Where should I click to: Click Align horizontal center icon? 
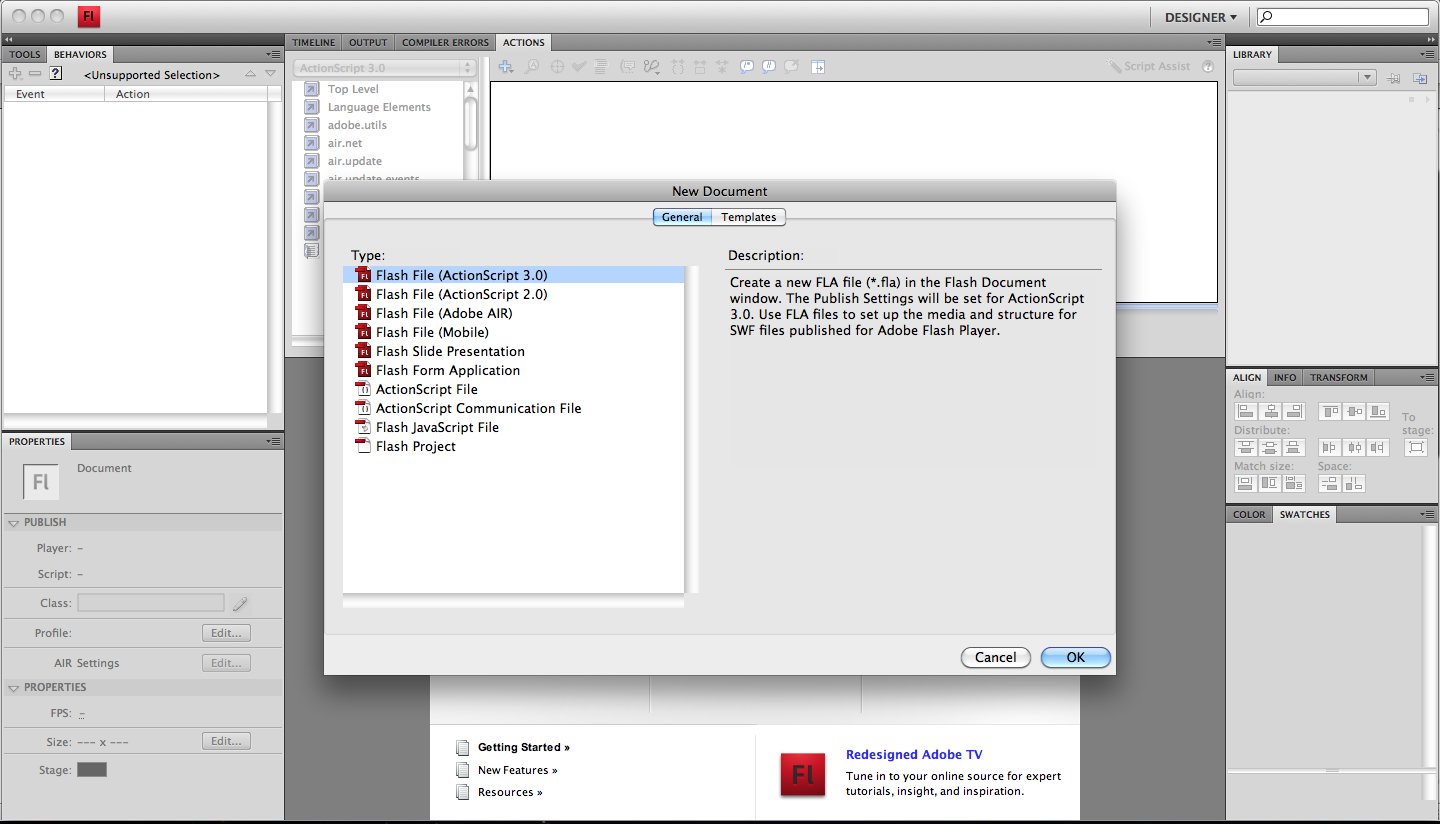(1270, 411)
